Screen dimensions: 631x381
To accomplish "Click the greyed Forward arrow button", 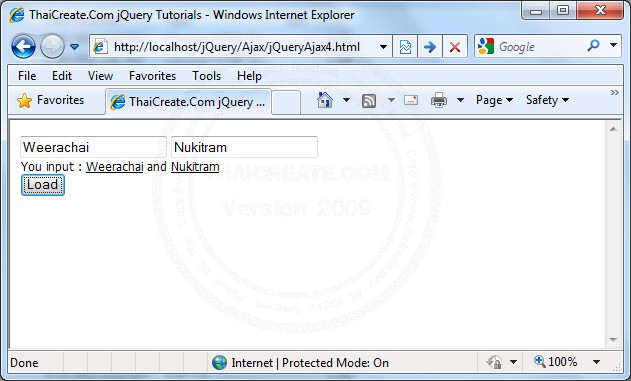I will click(52, 47).
